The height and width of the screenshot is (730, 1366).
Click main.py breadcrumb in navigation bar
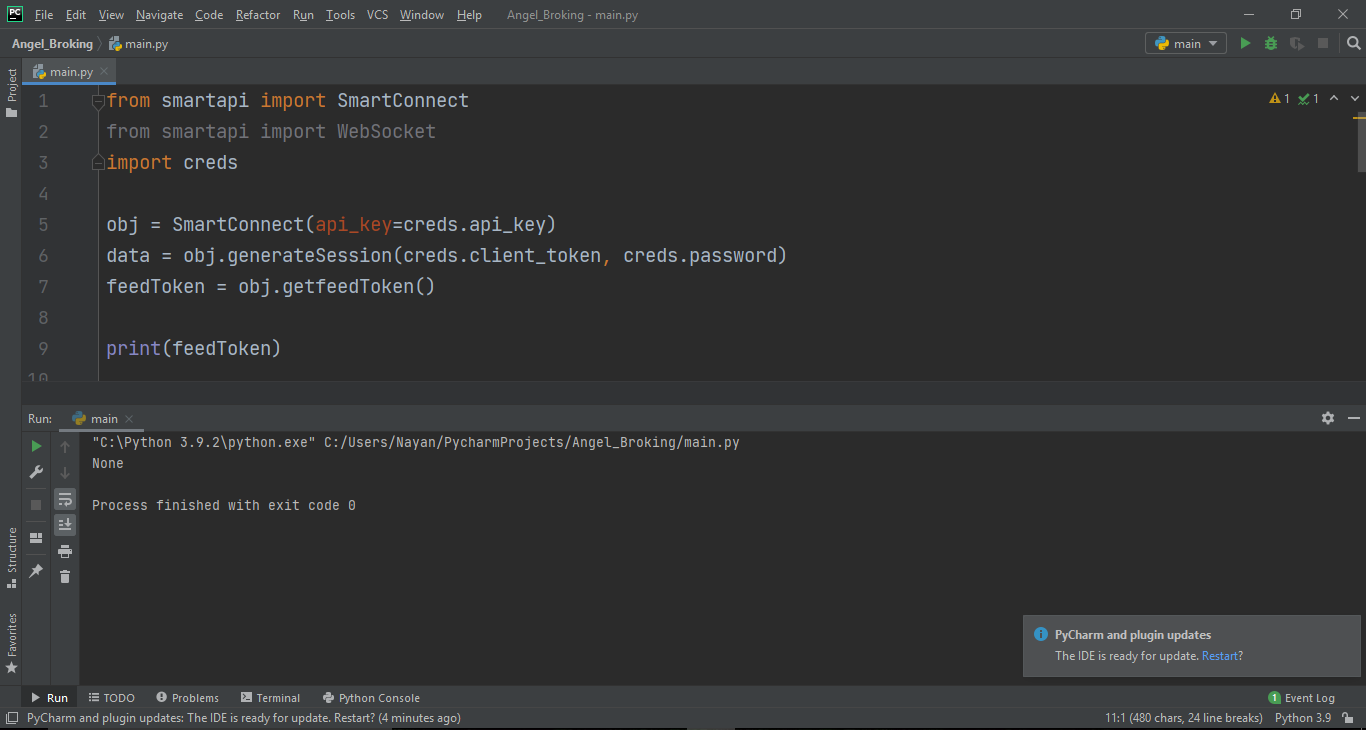[x=138, y=43]
